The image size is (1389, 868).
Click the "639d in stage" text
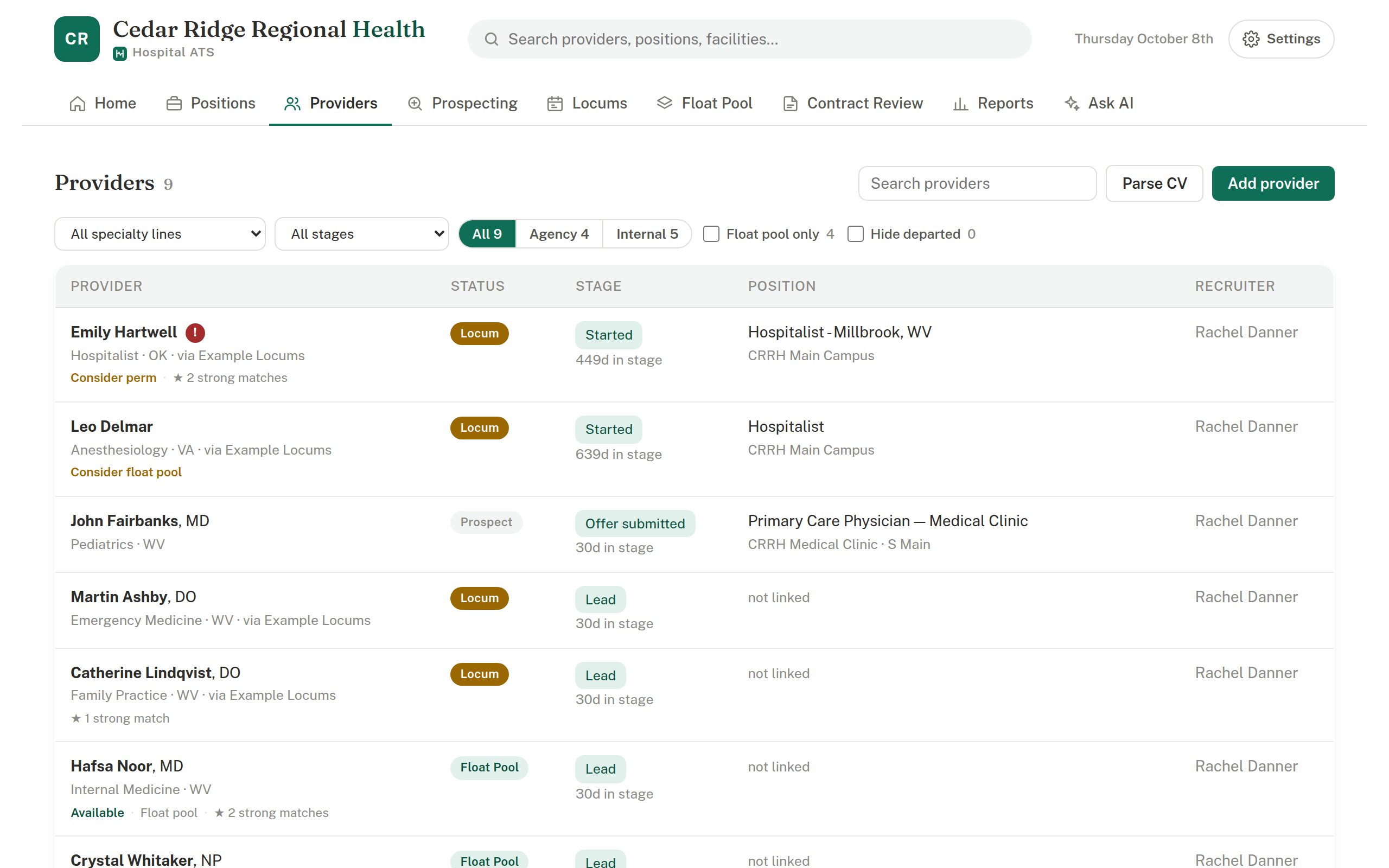click(x=618, y=454)
